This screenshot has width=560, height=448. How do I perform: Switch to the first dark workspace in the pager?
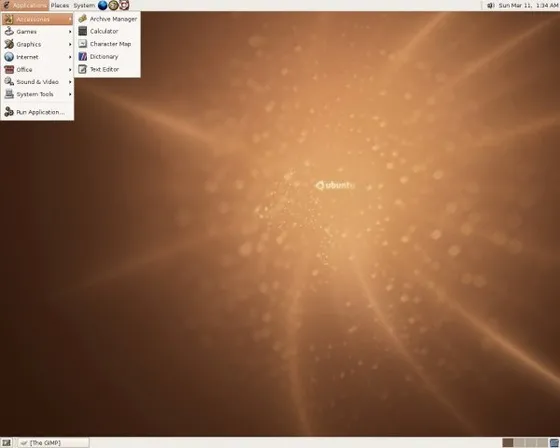pyautogui.click(x=508, y=443)
